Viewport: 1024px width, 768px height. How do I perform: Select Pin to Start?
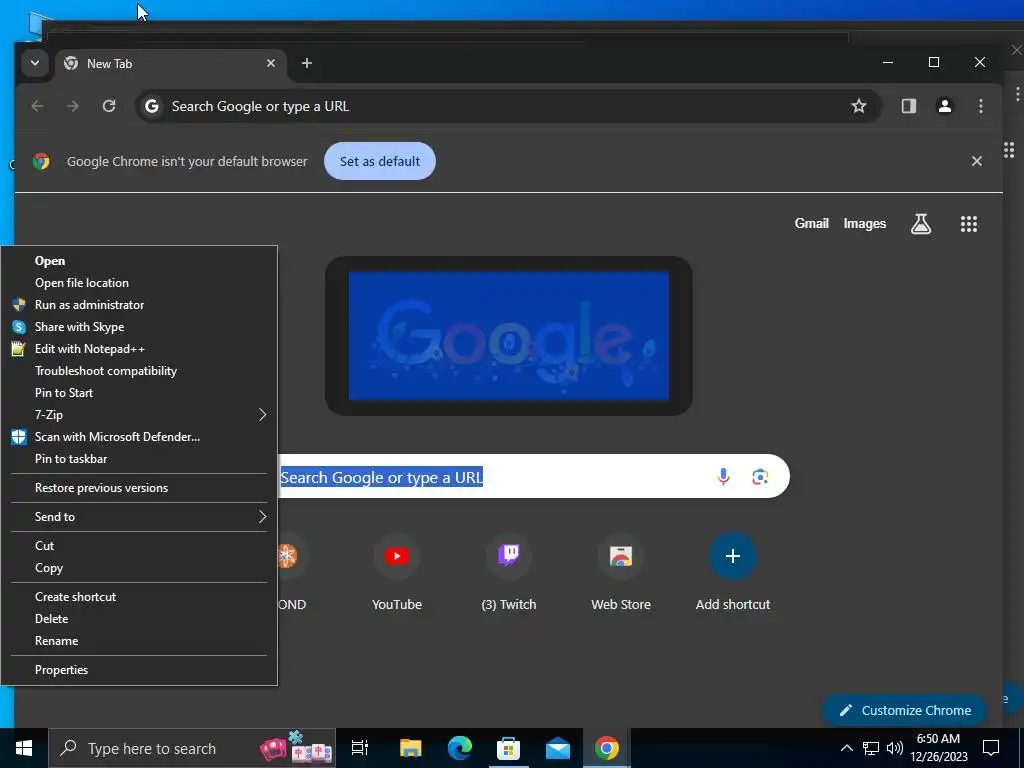coord(139,392)
